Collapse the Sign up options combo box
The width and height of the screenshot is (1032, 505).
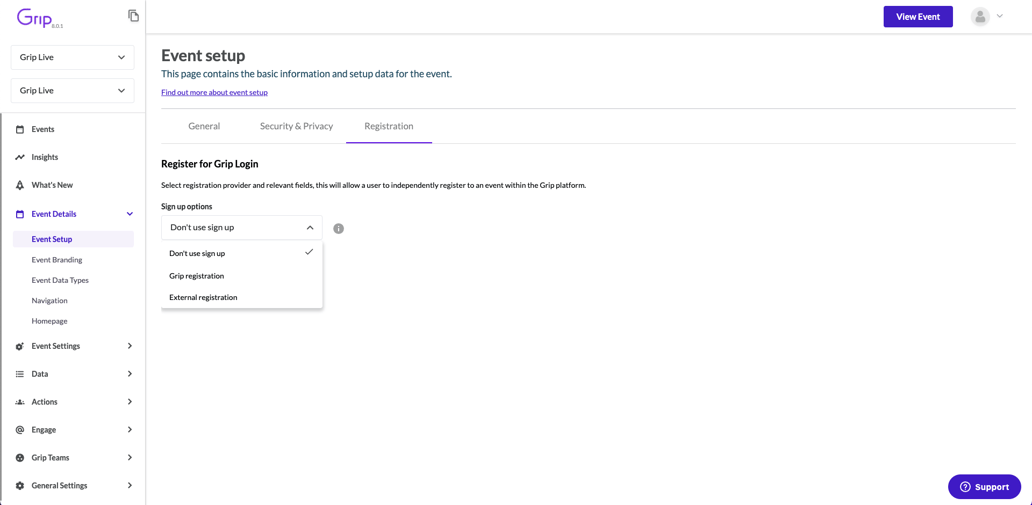(x=241, y=228)
